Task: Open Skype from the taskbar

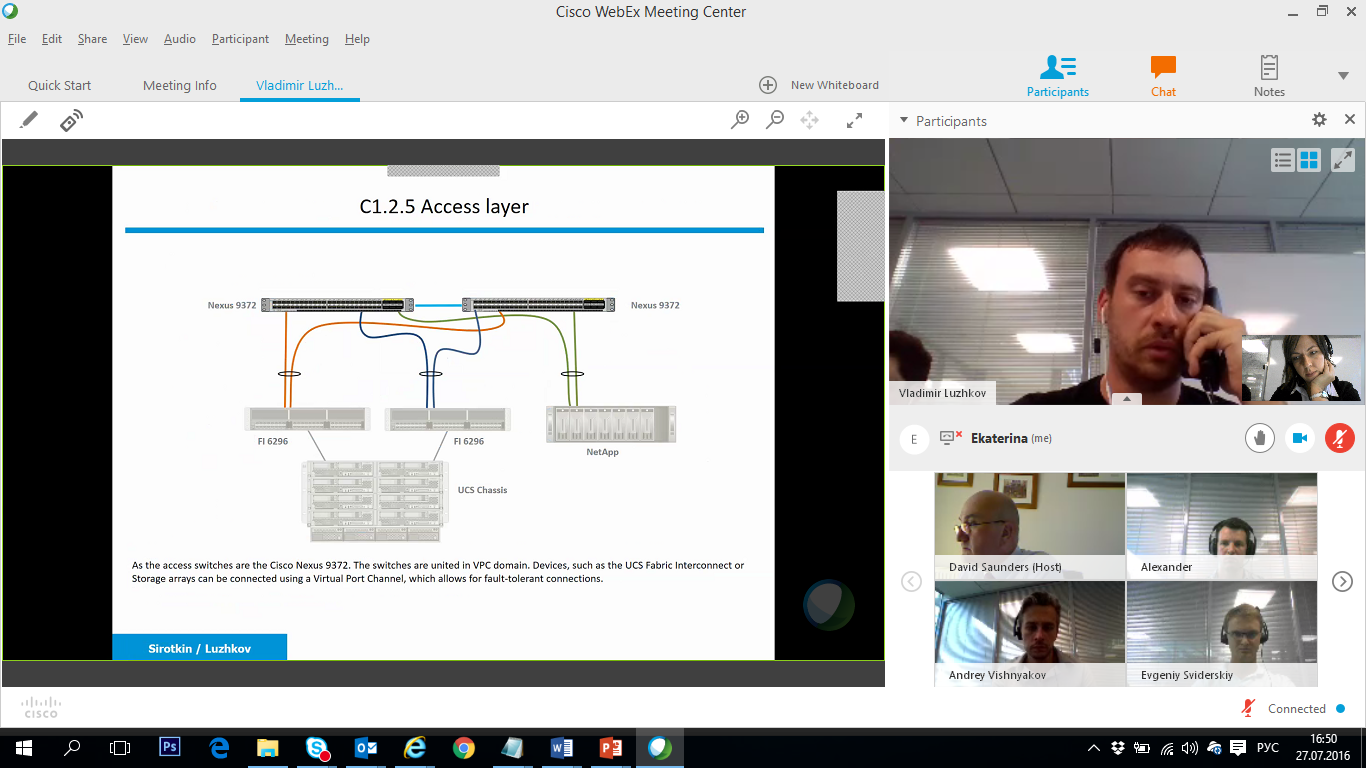Action: pyautogui.click(x=317, y=747)
